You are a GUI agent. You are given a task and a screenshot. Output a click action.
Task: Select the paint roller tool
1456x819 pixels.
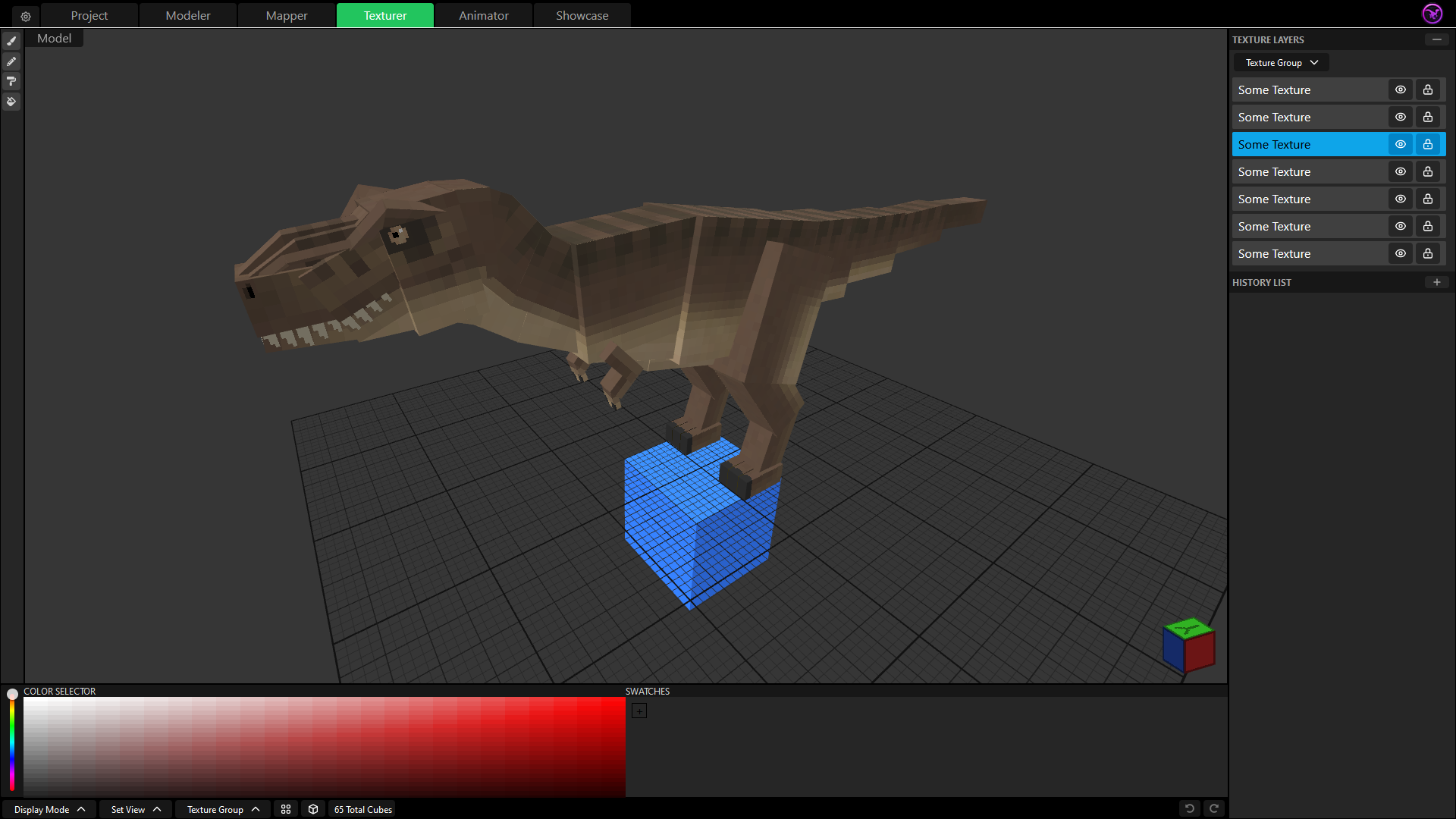[11, 81]
